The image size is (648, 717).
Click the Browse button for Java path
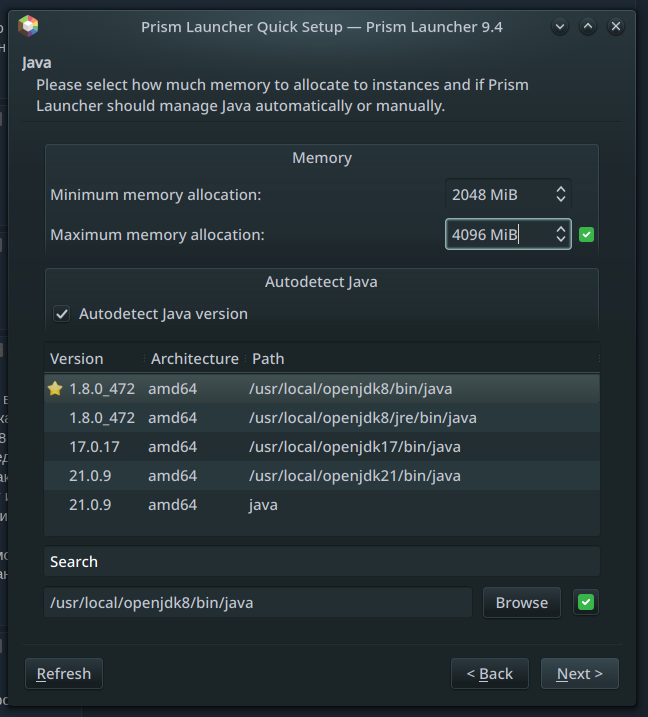[x=521, y=603]
